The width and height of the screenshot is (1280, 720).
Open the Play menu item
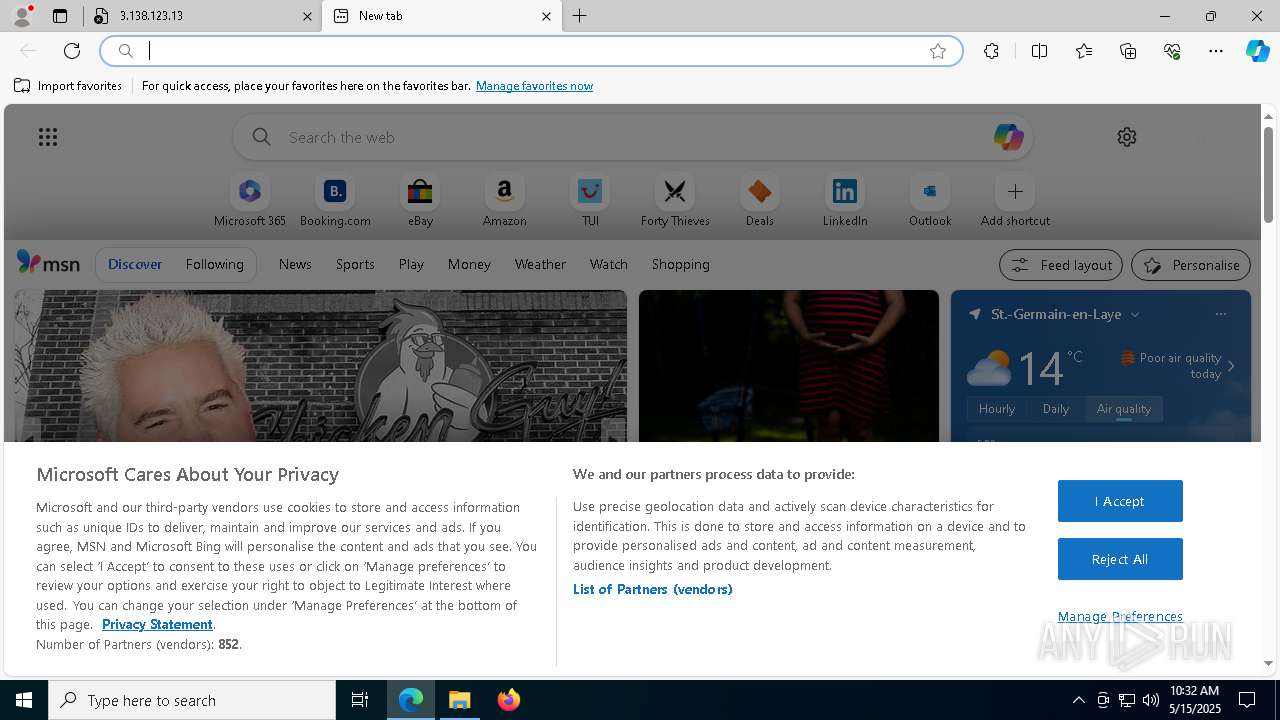point(411,264)
